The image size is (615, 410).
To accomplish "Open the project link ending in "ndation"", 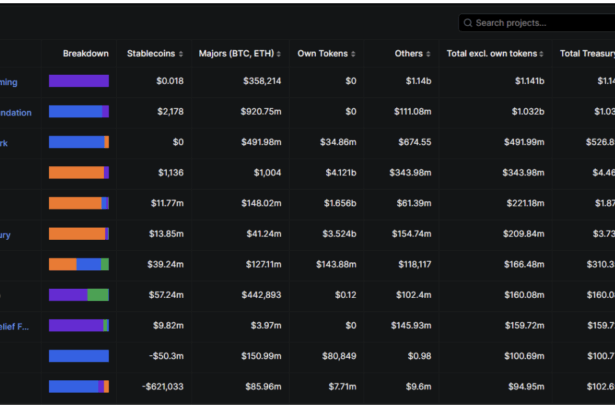I will point(15,112).
